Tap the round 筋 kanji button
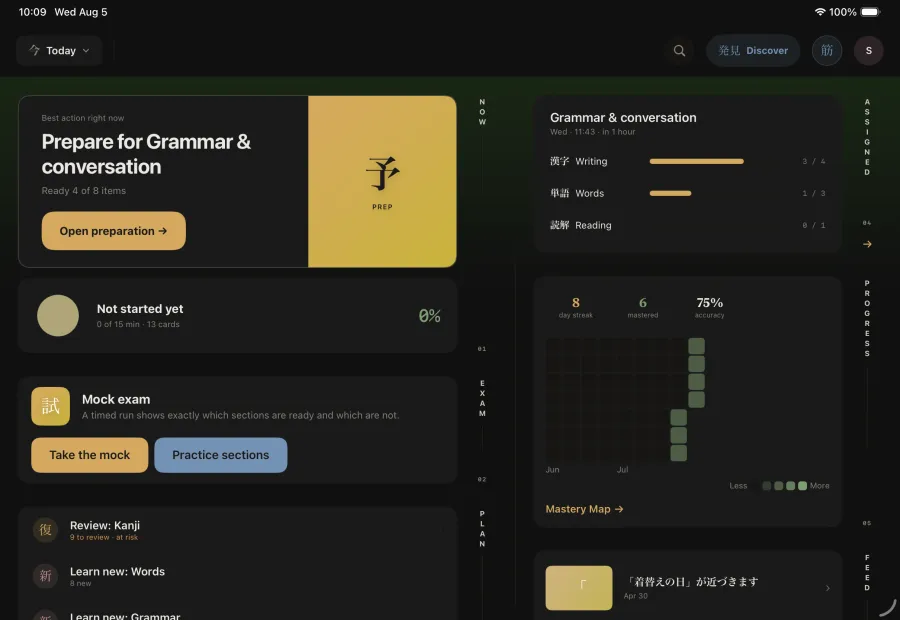The width and height of the screenshot is (900, 620). point(827,51)
